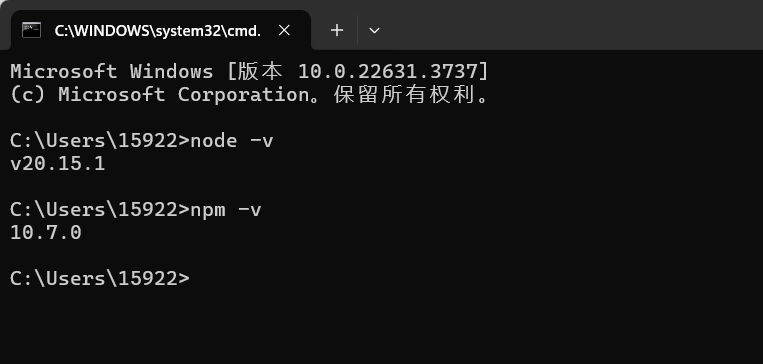
Task: Click the v20.15.1 version output
Action: click(57, 164)
